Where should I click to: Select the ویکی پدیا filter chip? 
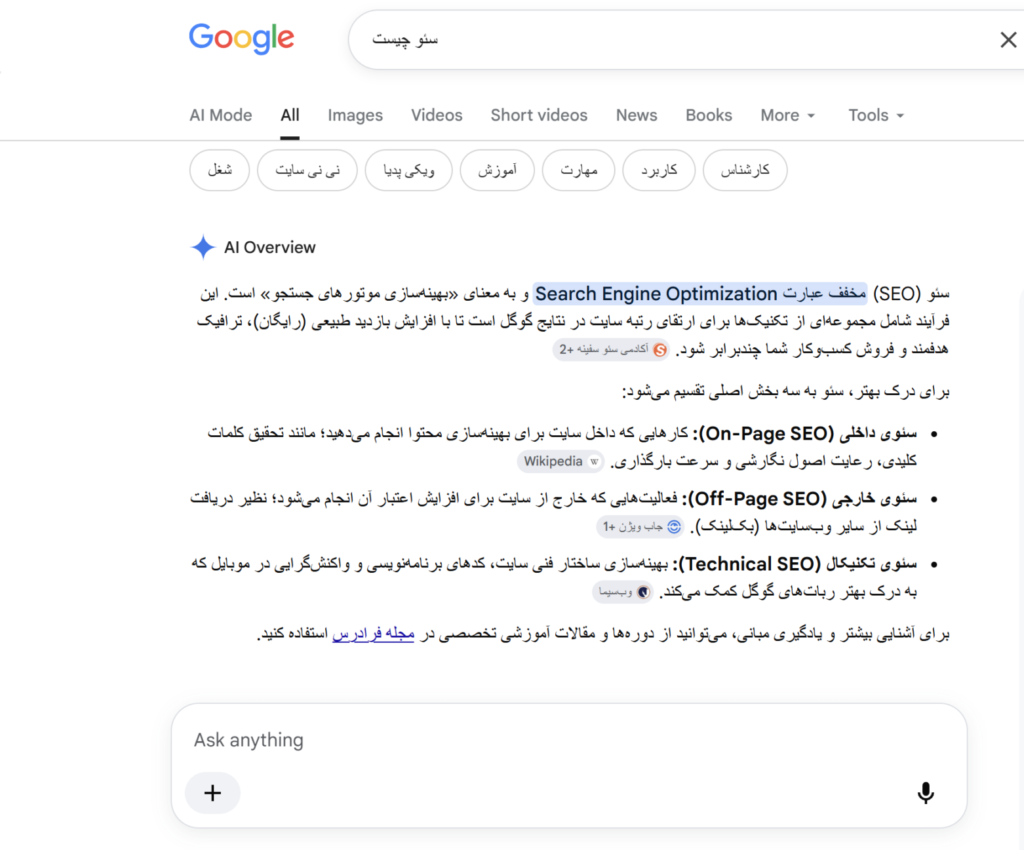pos(409,170)
